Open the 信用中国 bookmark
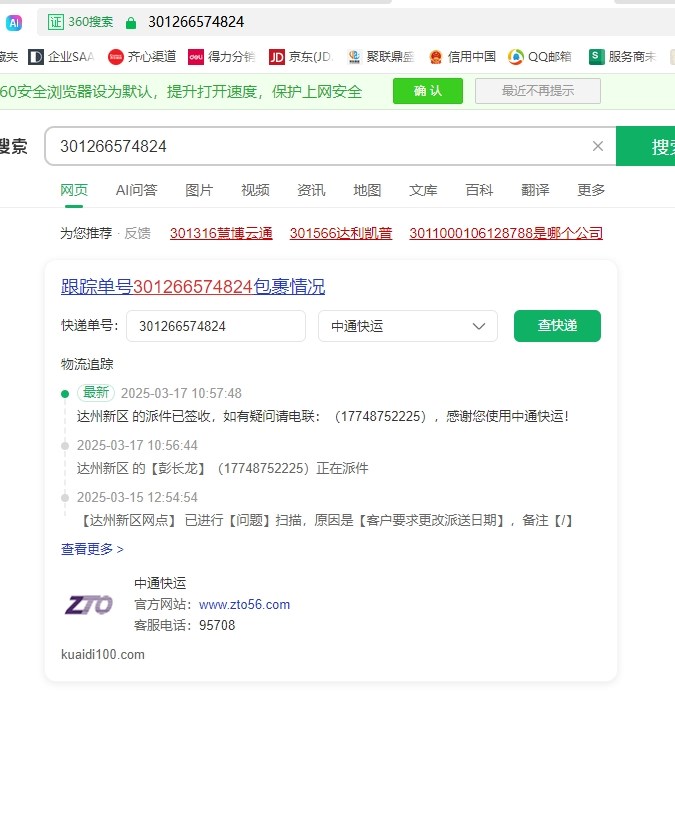675x836 pixels. pos(462,57)
